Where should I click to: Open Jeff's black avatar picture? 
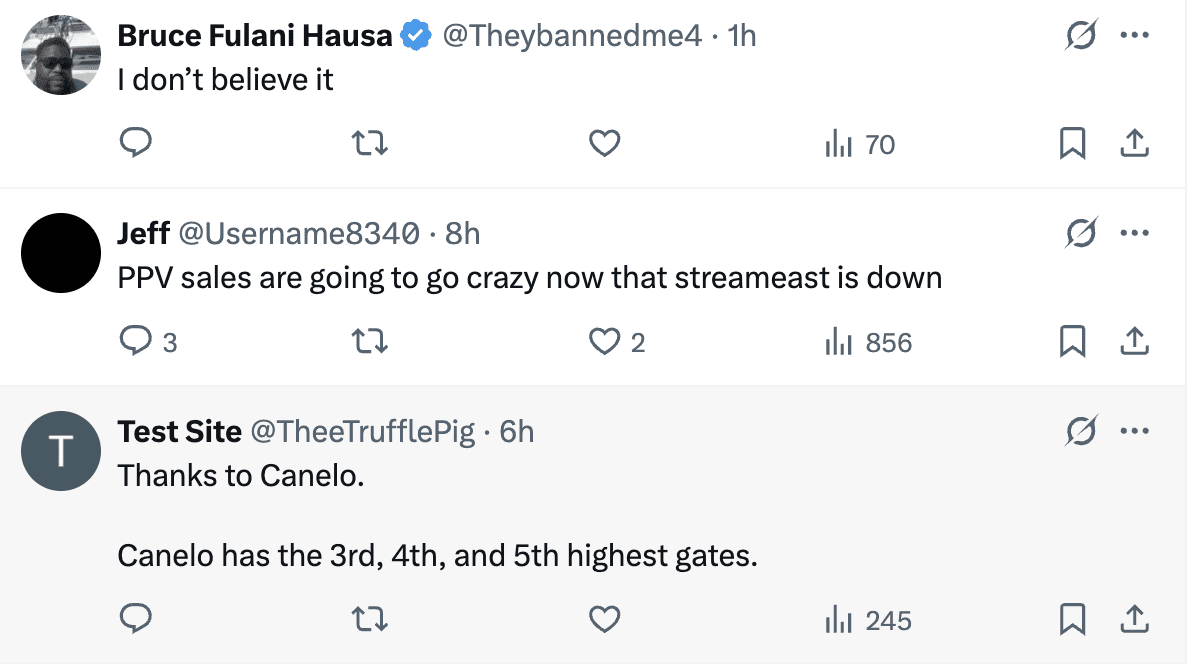tap(62, 253)
